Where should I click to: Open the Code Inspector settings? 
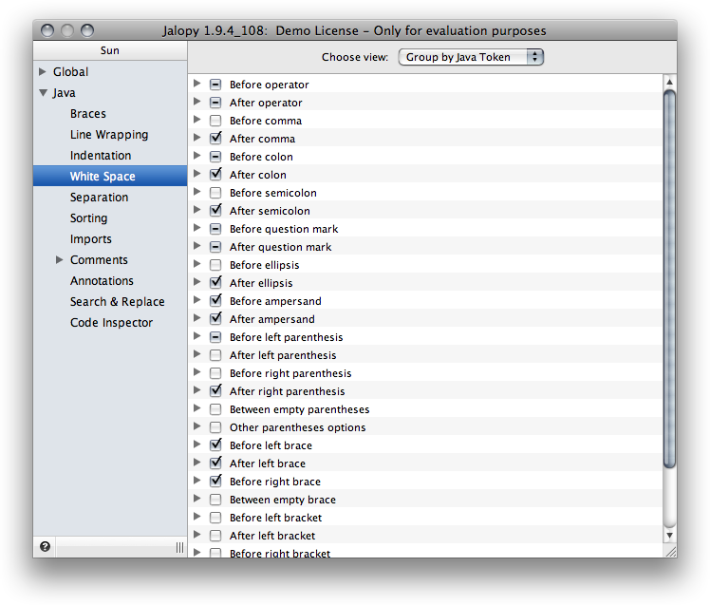pyautogui.click(x=111, y=322)
